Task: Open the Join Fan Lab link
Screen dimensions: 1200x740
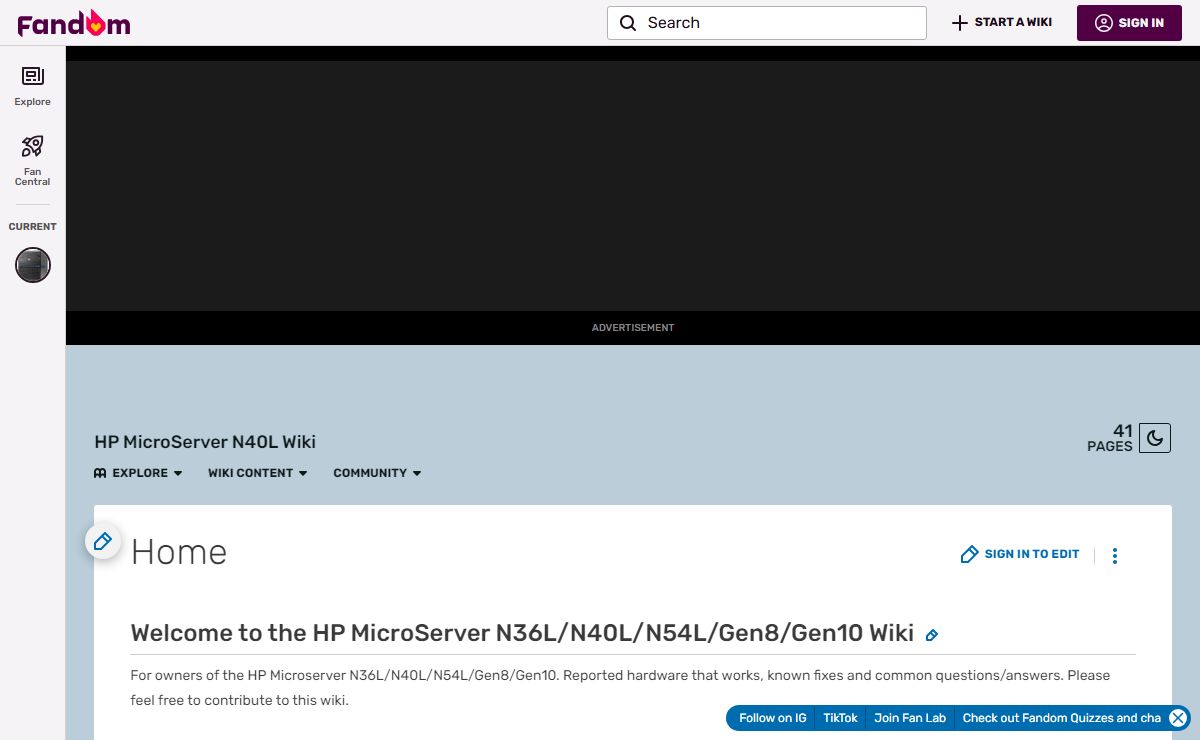Action: tap(909, 718)
